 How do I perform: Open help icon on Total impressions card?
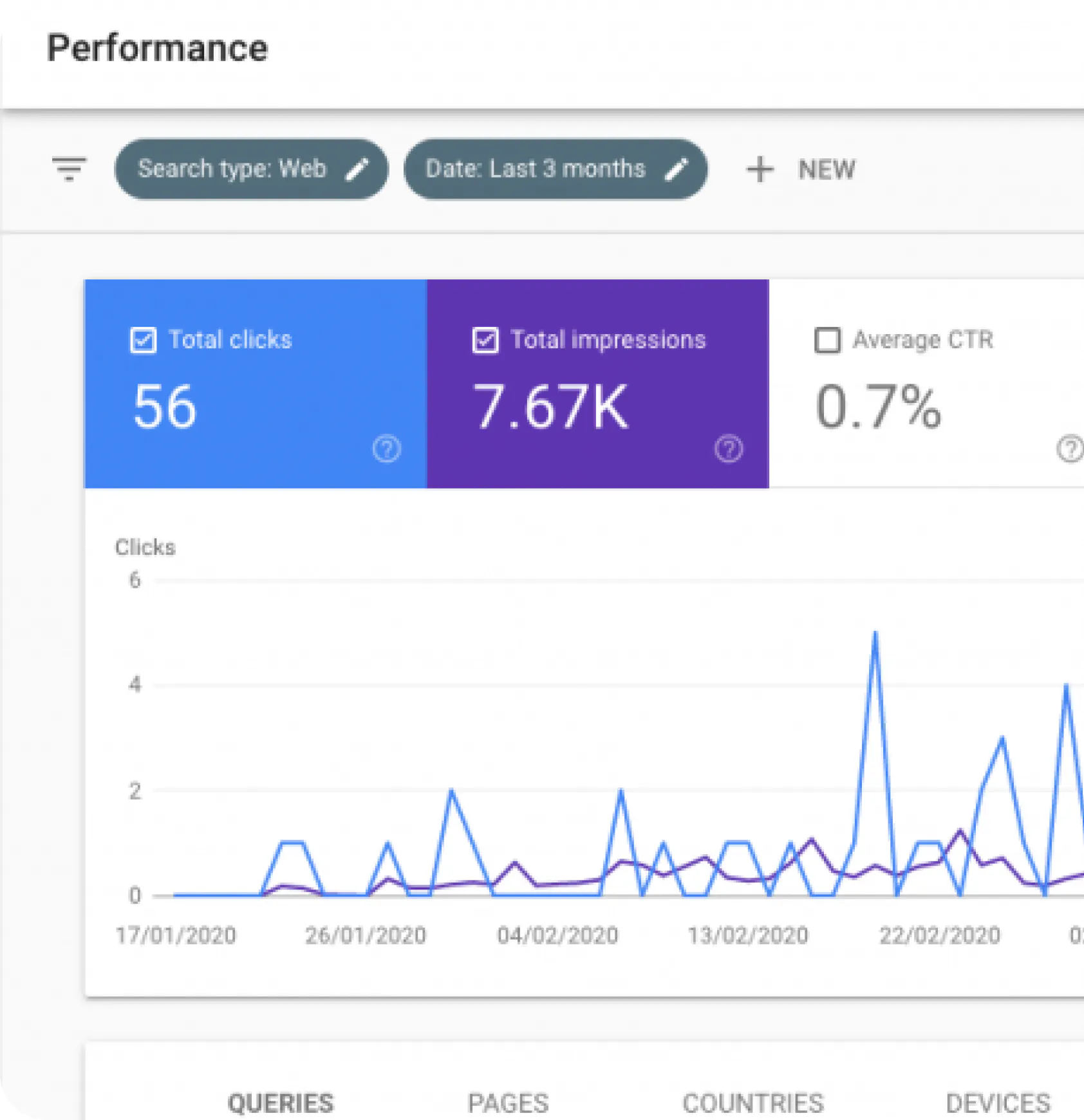[x=729, y=449]
